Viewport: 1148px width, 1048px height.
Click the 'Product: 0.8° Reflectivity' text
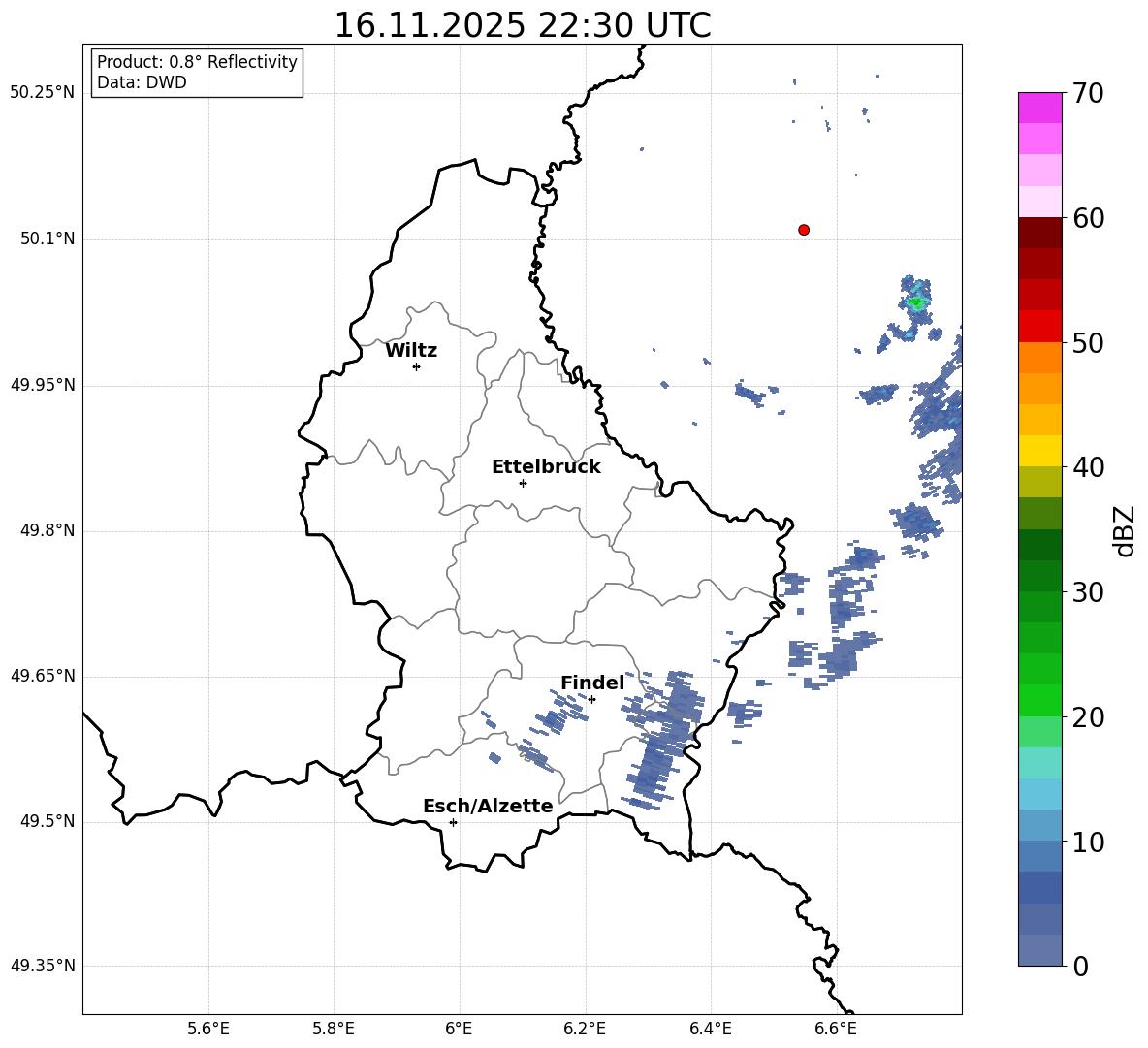197,61
